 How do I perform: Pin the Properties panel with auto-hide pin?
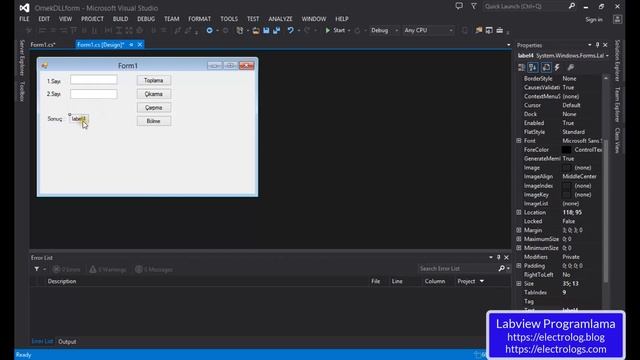tap(597, 45)
